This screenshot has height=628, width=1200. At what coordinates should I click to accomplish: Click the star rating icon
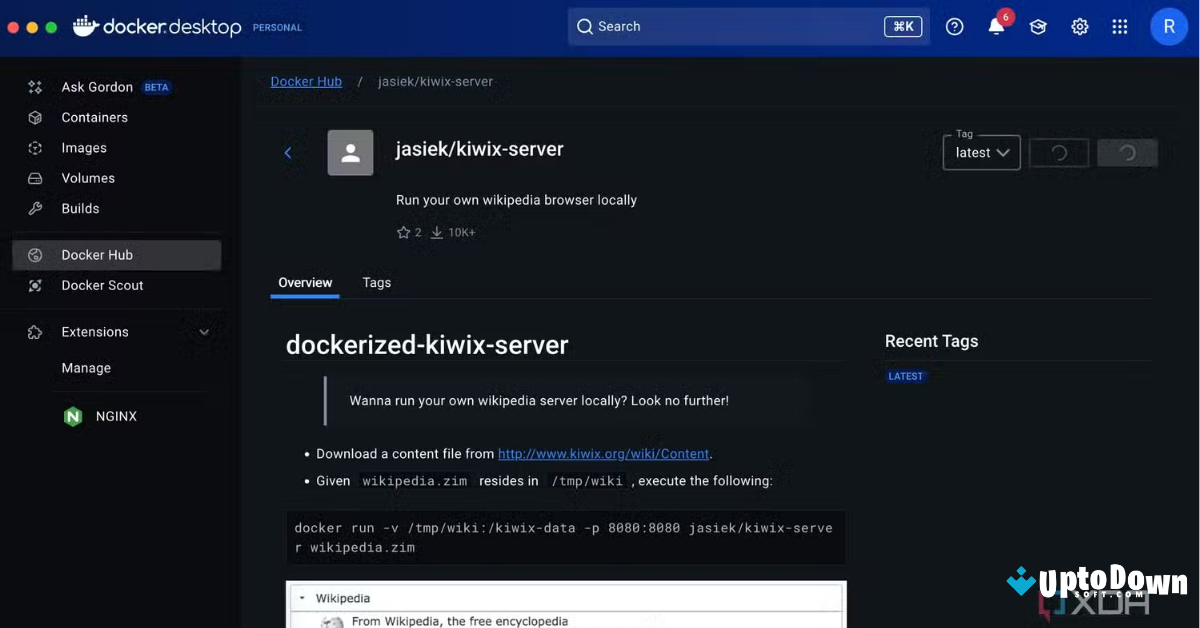(404, 232)
